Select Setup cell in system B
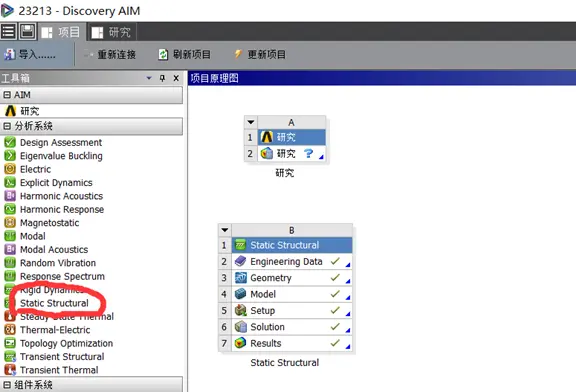 pos(292,310)
